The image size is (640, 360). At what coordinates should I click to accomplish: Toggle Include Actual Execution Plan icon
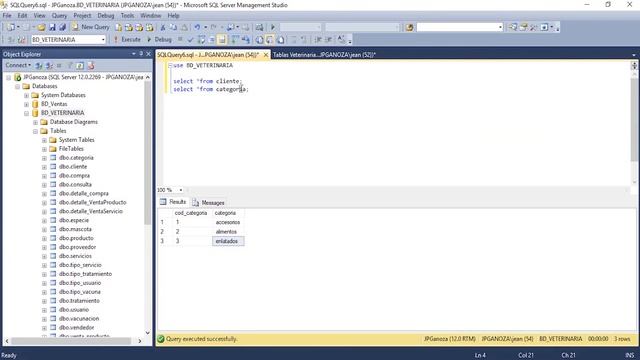[x=235, y=40]
